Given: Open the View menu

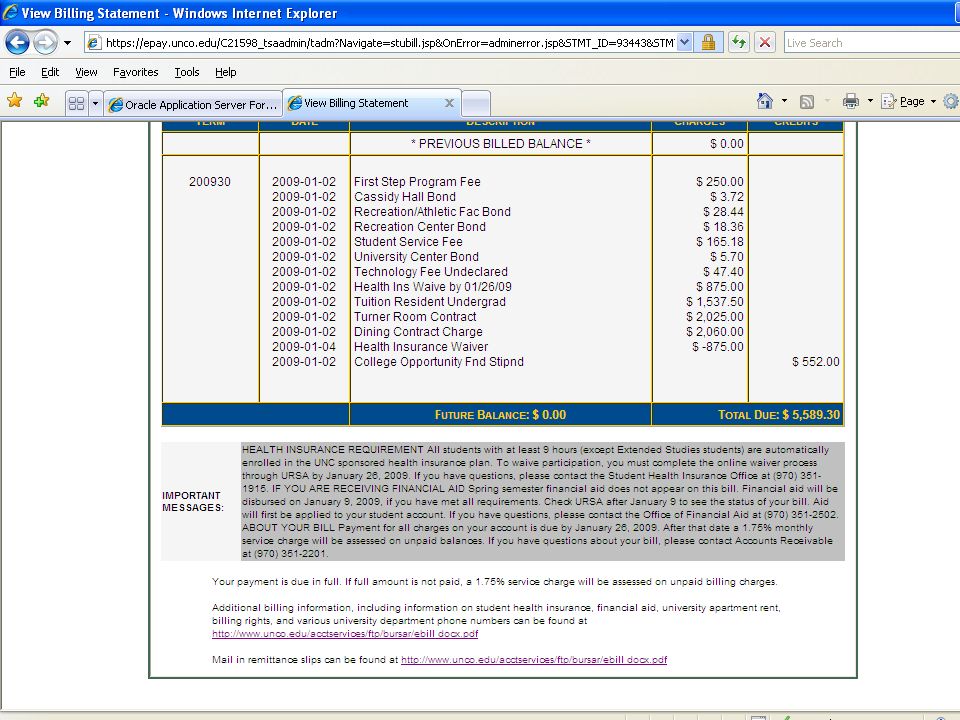Looking at the screenshot, I should point(86,72).
